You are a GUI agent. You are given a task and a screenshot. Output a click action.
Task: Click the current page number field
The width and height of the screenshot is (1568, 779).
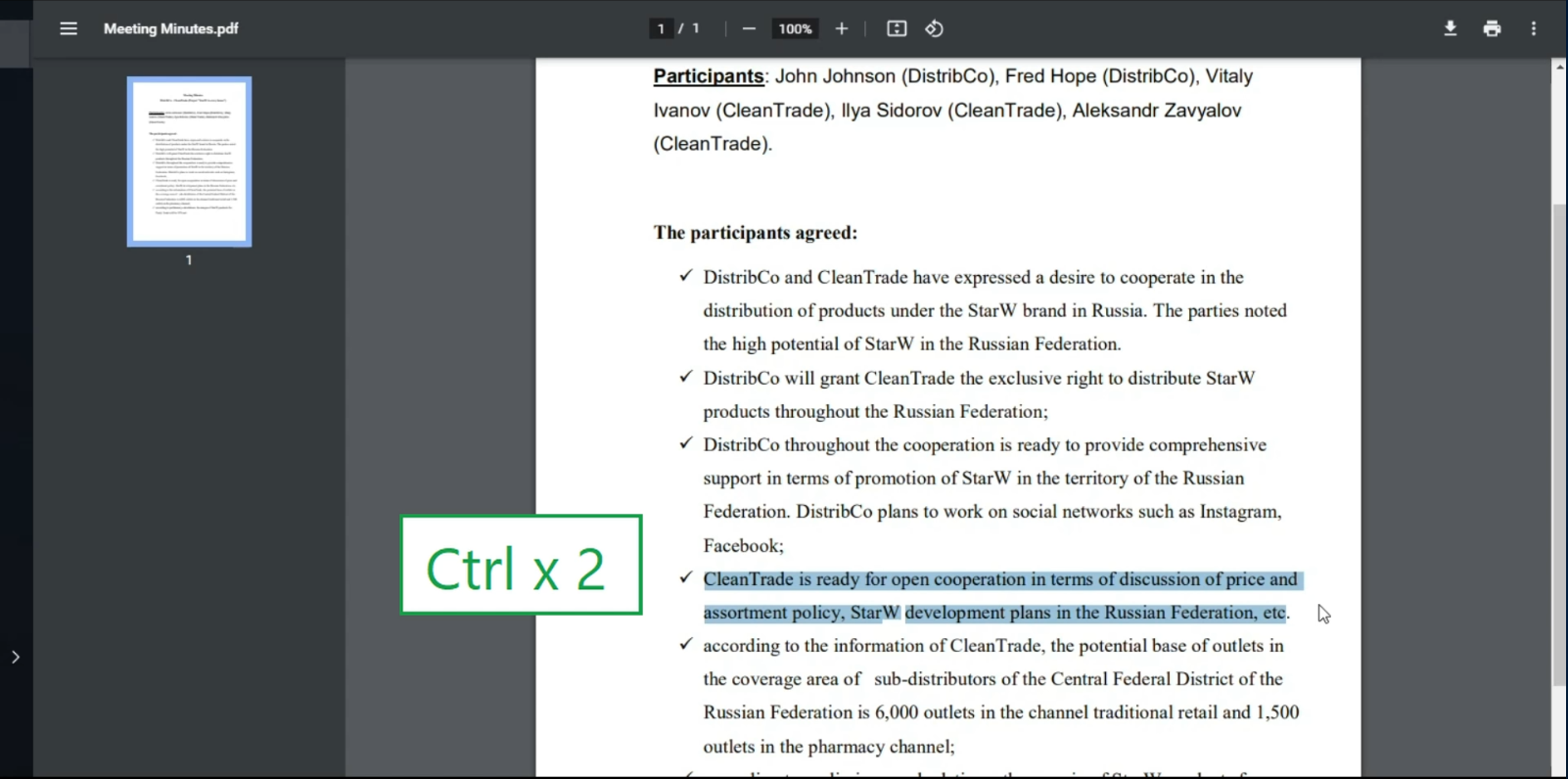point(661,28)
